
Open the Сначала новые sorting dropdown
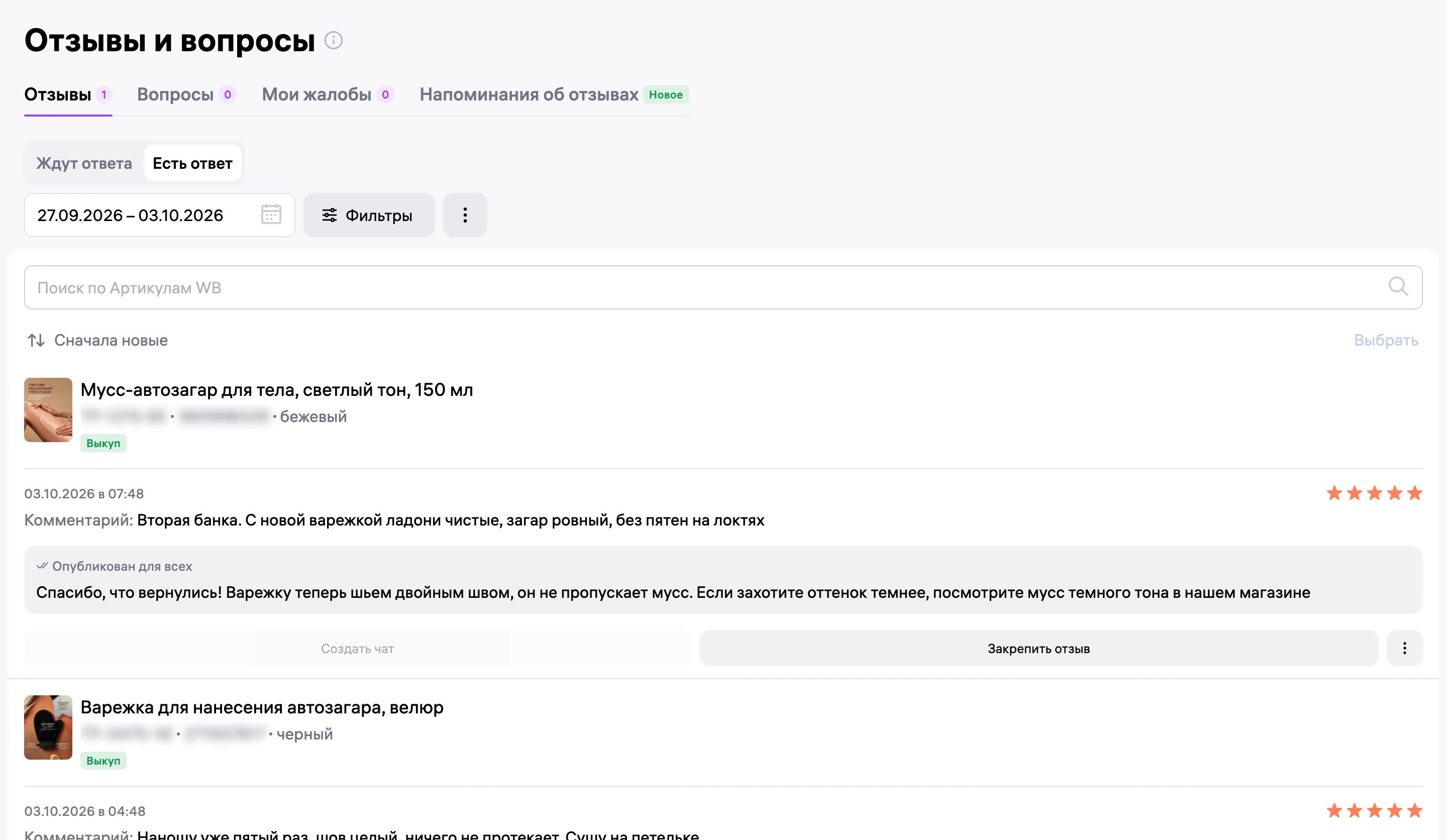[97, 341]
